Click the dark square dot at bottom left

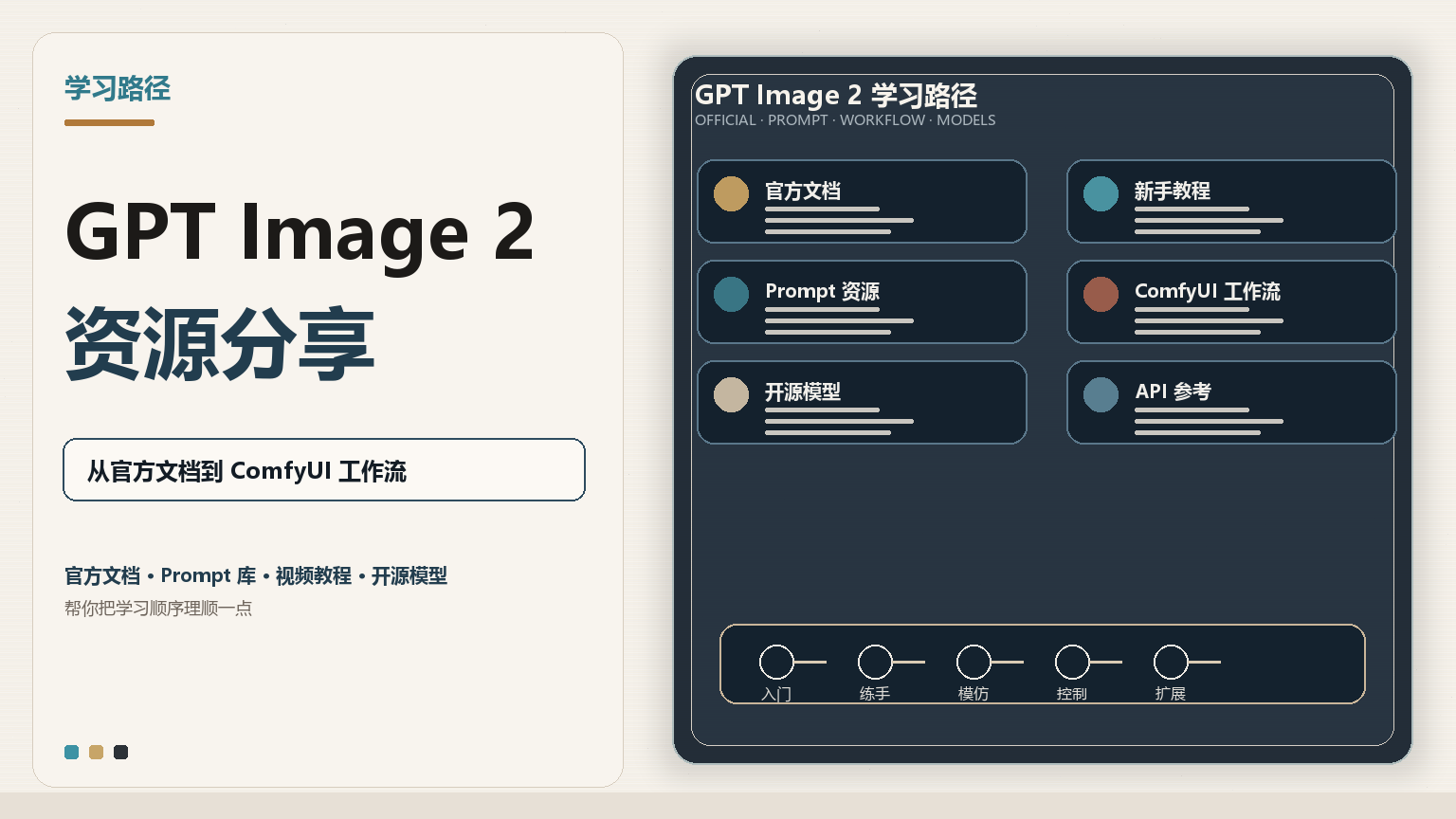(120, 752)
